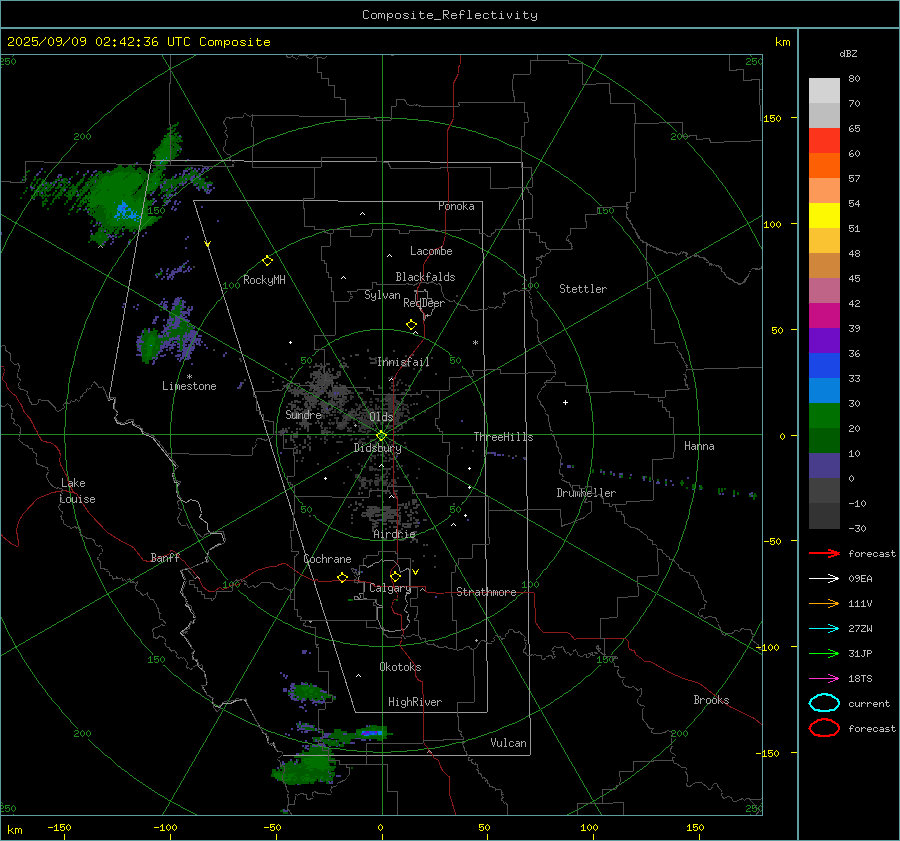
Task: Click the Banff town label
Action: [165, 557]
